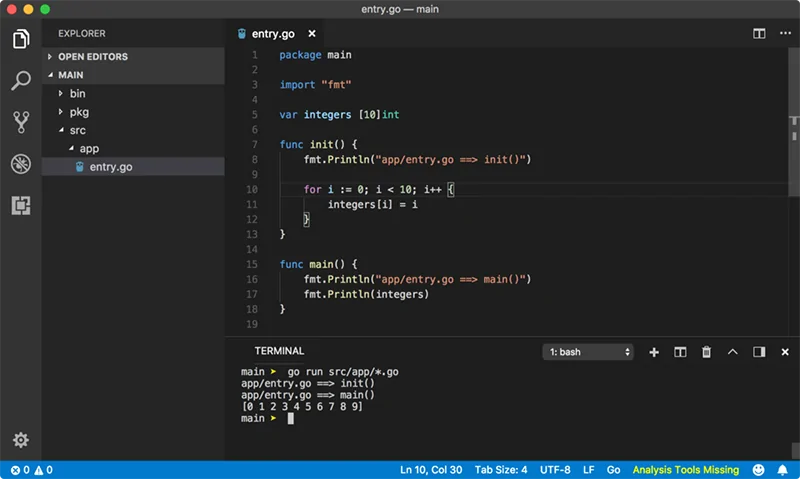Viewport: 800px width, 479px height.
Task: Open the 1: bash terminal dropdown
Action: click(x=588, y=352)
